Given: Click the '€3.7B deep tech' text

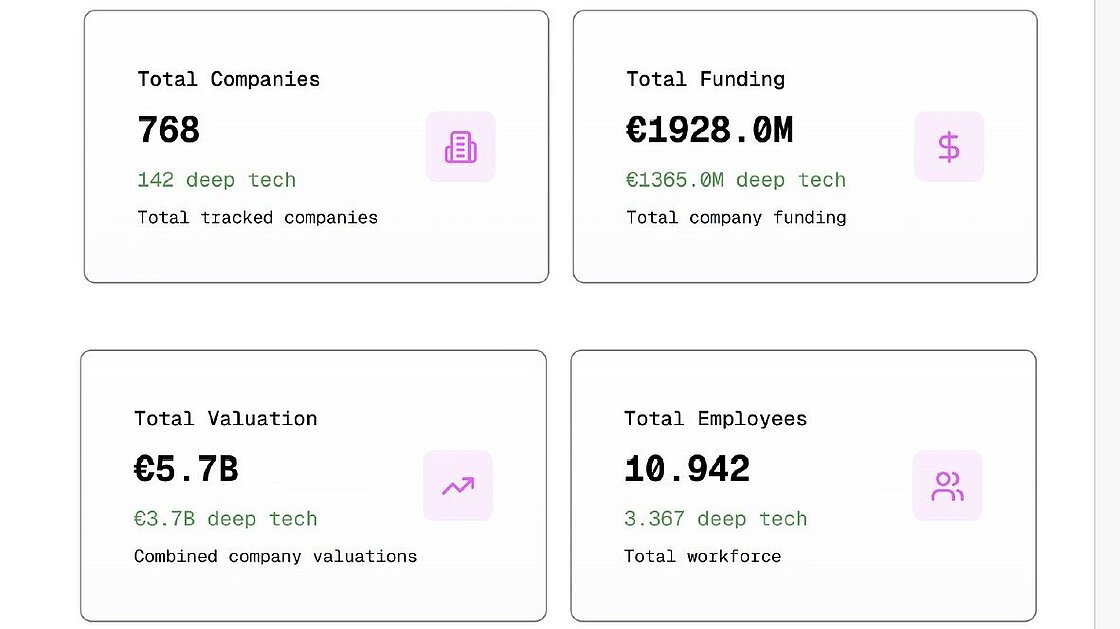Looking at the screenshot, I should [x=225, y=519].
